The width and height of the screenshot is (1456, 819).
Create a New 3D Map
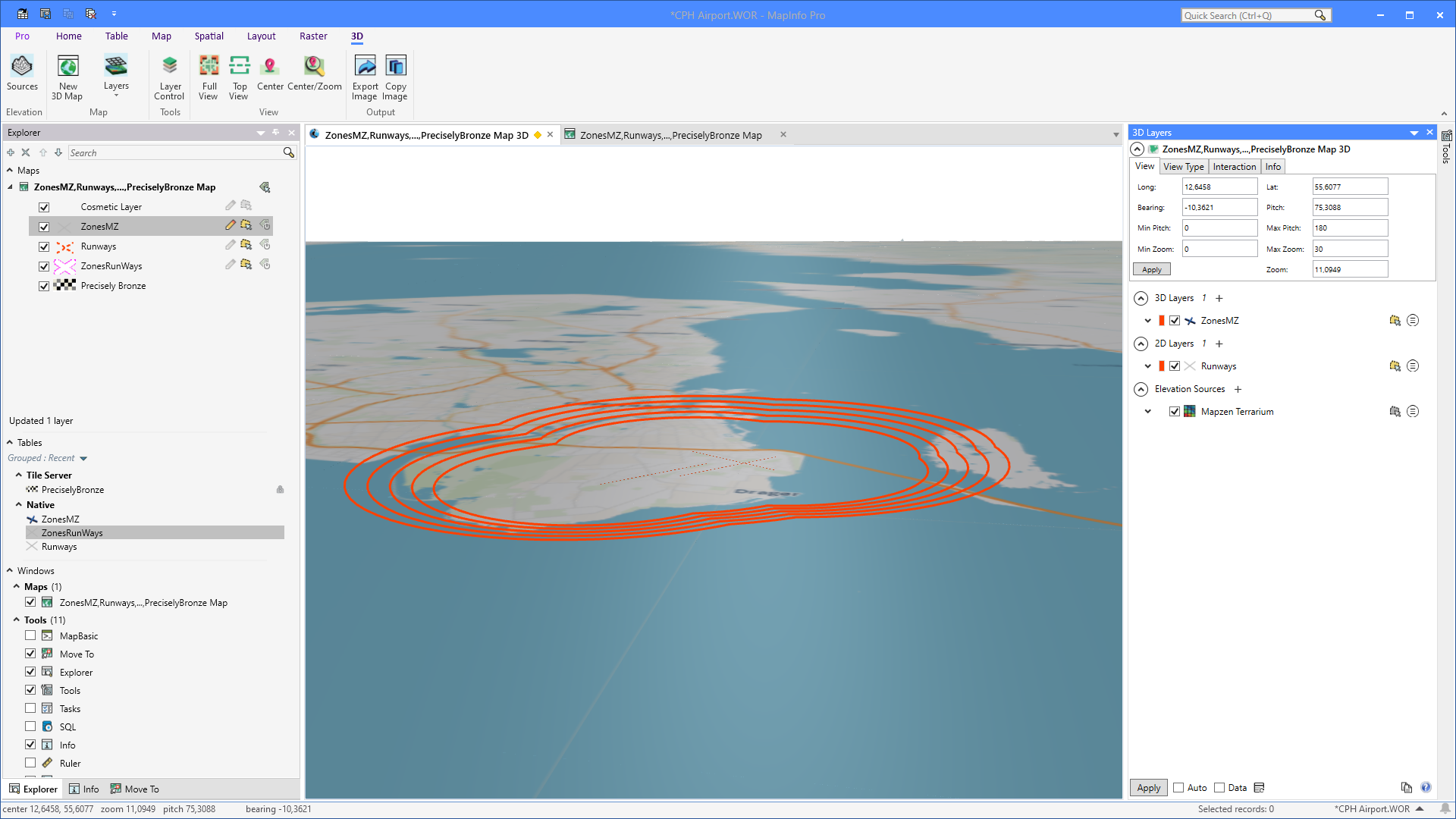67,76
